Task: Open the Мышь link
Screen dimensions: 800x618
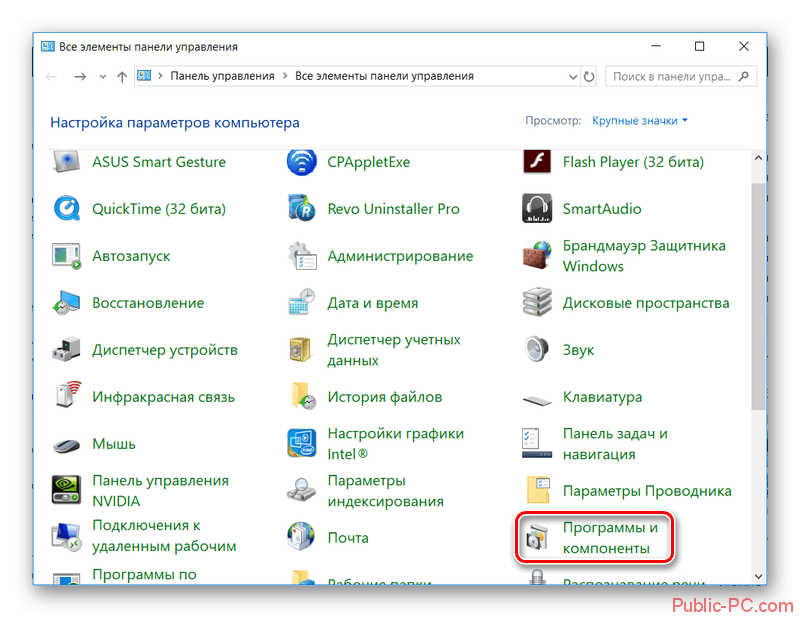Action: click(x=114, y=444)
